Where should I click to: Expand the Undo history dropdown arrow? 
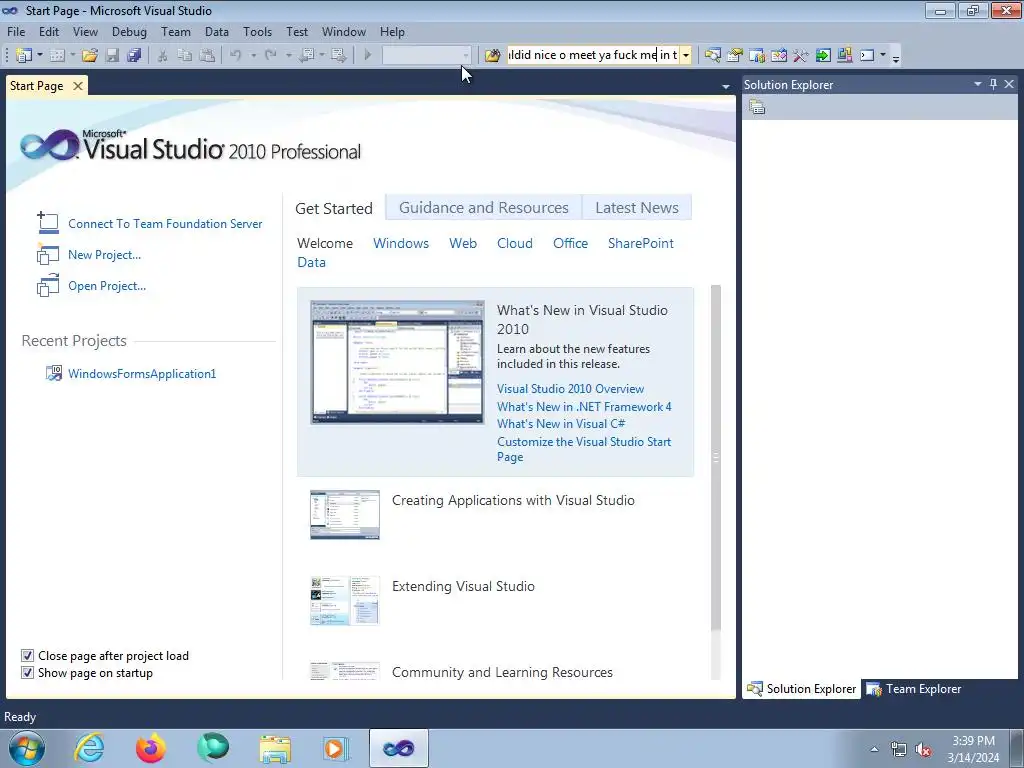click(253, 56)
